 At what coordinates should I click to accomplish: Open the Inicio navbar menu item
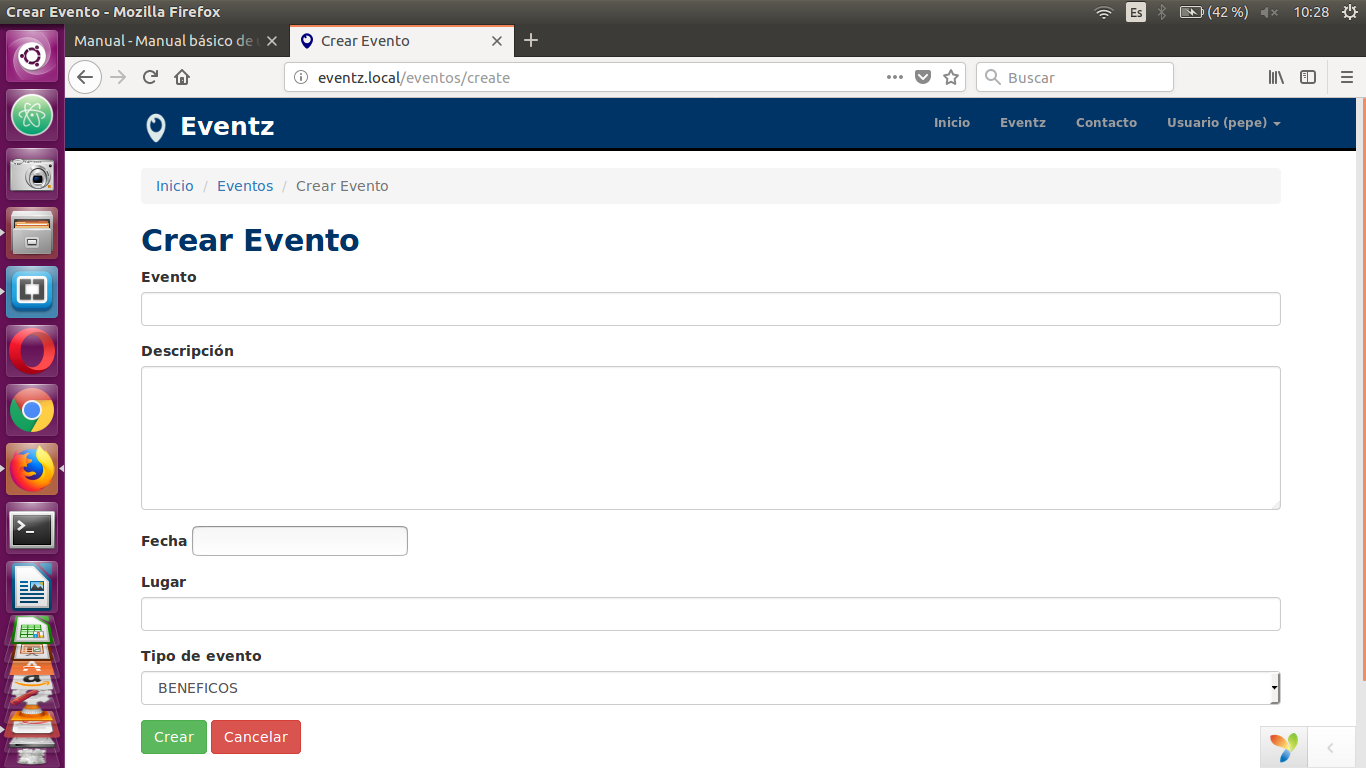tap(952, 122)
